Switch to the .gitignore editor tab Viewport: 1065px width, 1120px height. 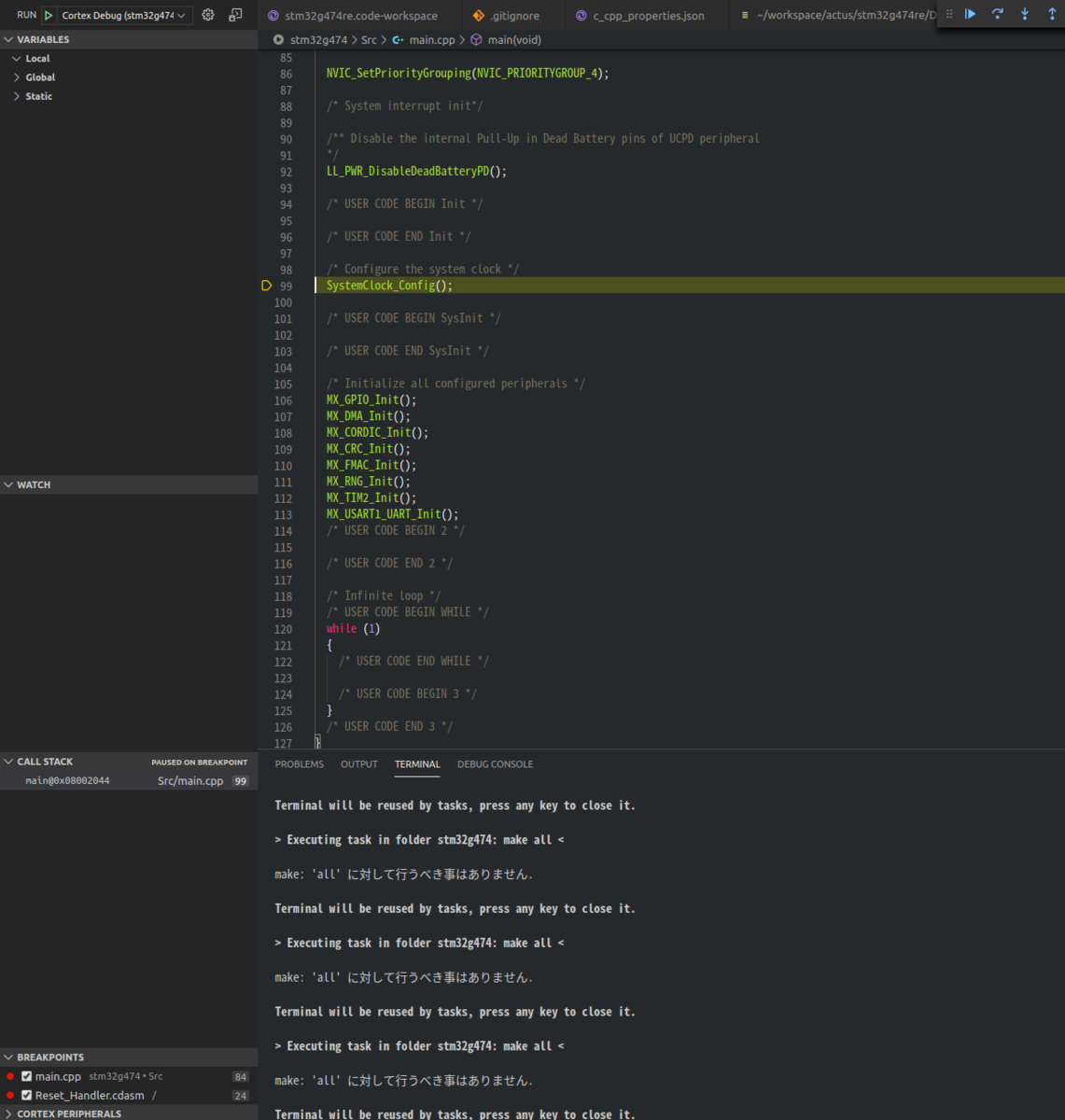(514, 16)
